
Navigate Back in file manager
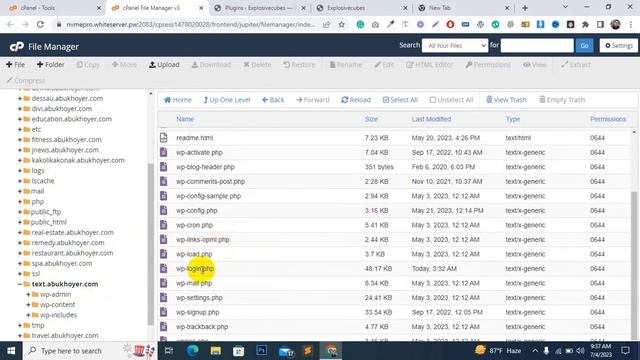click(273, 100)
